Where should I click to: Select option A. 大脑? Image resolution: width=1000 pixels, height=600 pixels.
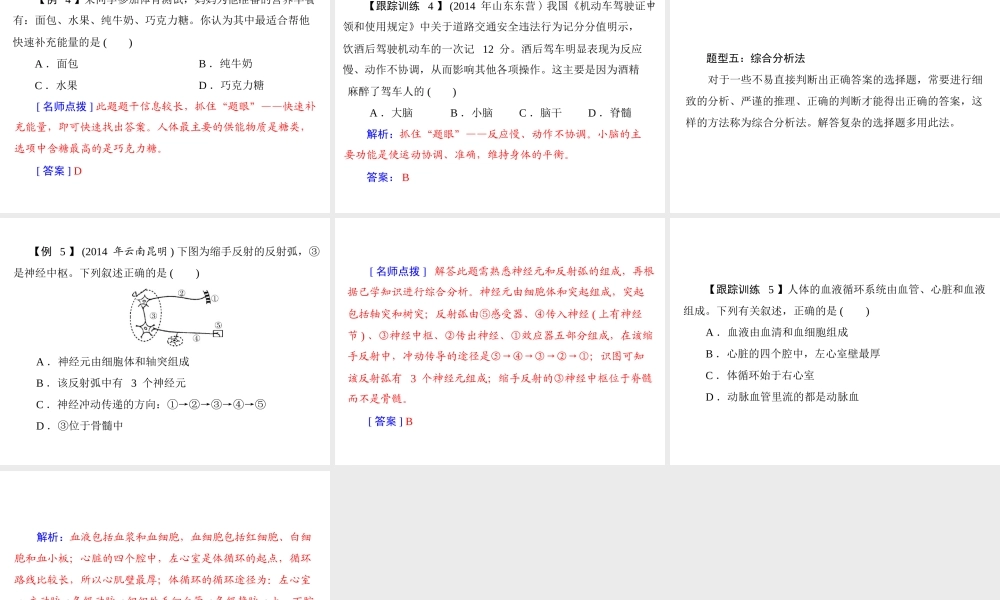tap(392, 113)
